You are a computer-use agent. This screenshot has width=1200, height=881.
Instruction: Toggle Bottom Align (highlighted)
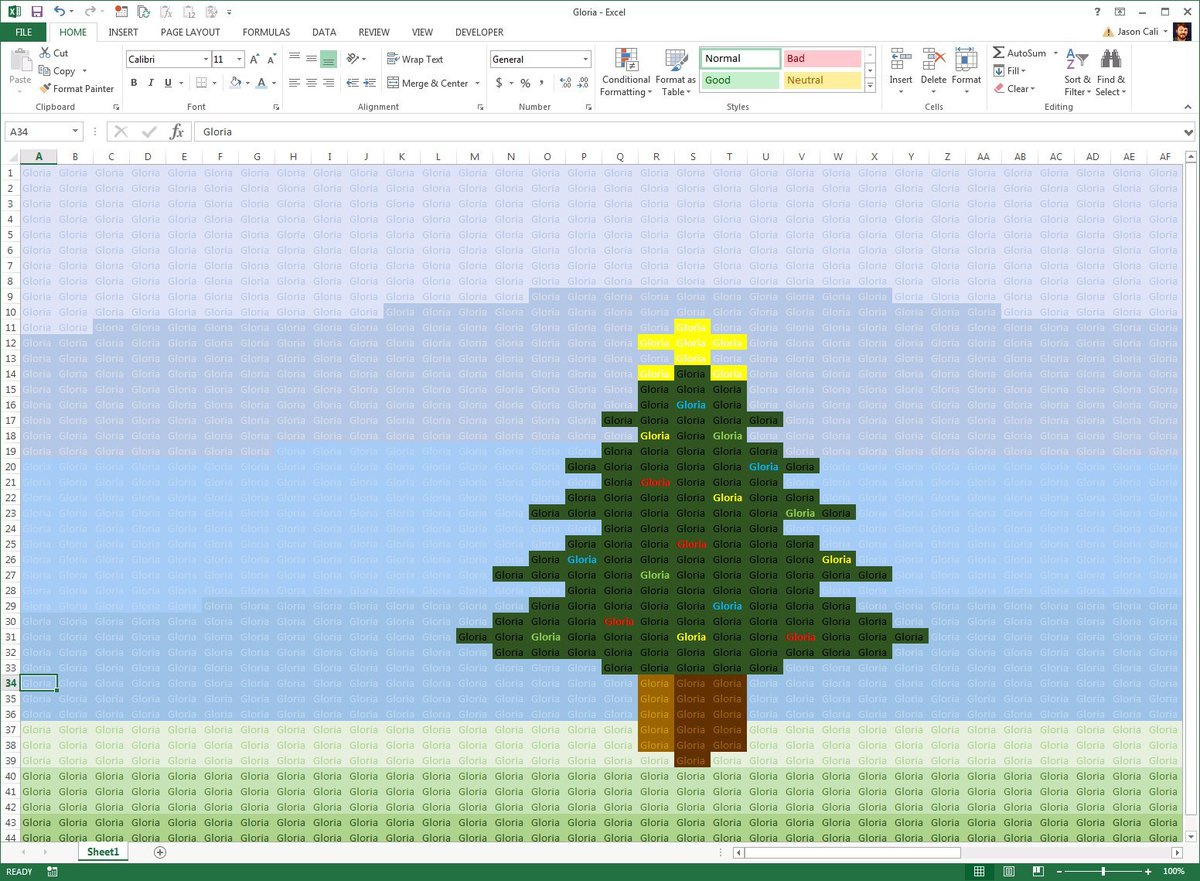tap(329, 59)
